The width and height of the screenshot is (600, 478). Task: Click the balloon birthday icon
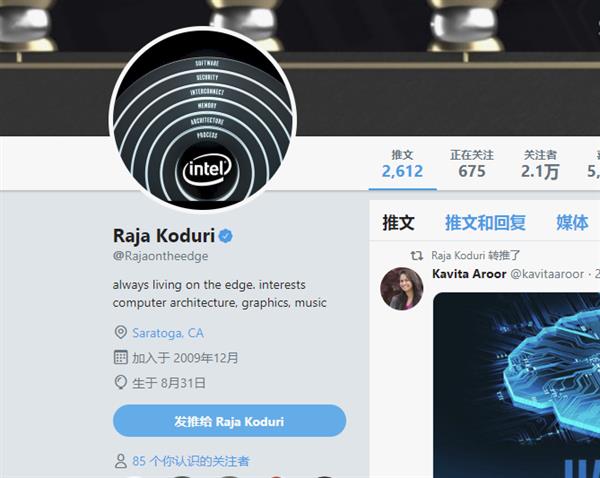pos(121,382)
